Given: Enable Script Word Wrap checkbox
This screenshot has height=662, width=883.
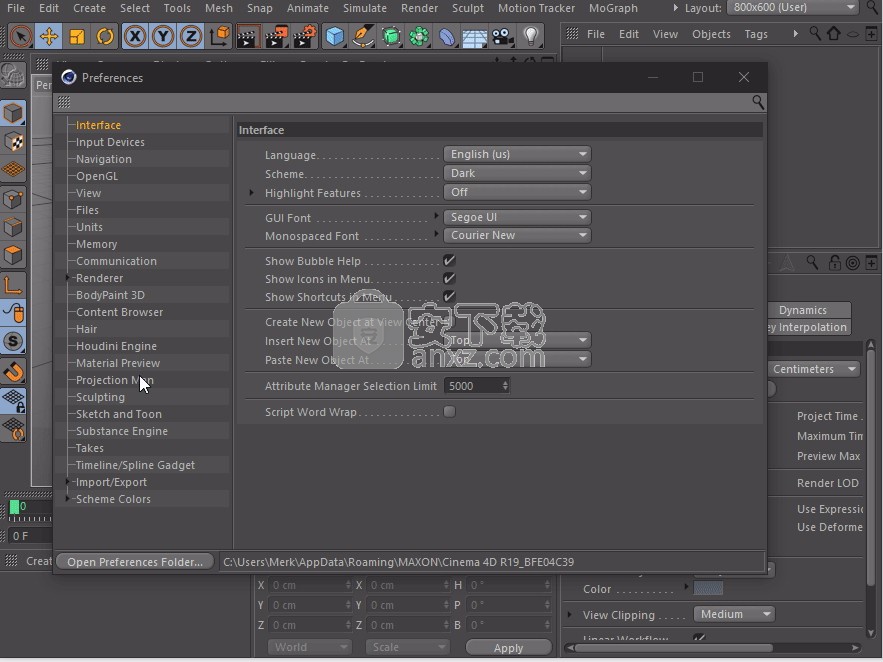Looking at the screenshot, I should pos(449,412).
